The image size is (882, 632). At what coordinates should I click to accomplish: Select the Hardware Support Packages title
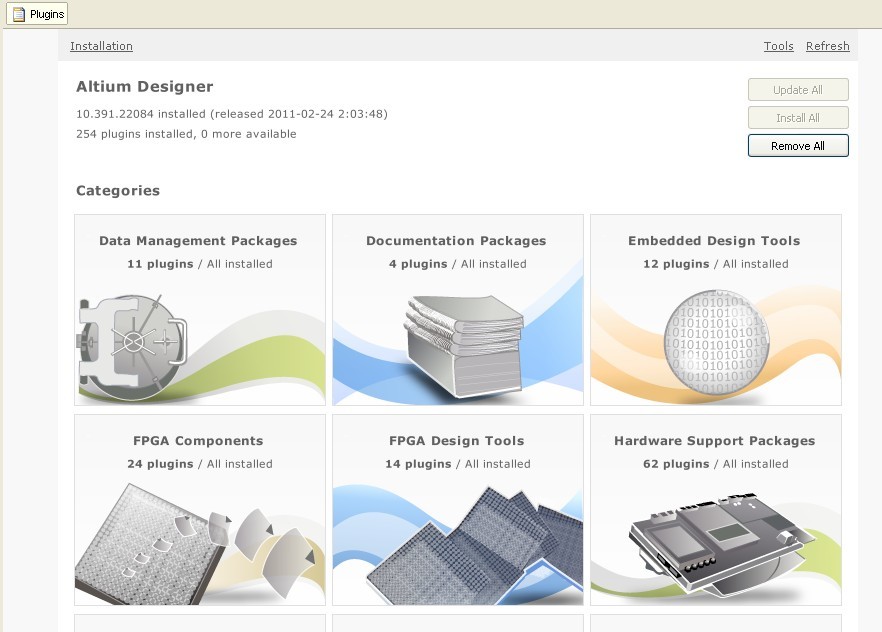(x=715, y=441)
